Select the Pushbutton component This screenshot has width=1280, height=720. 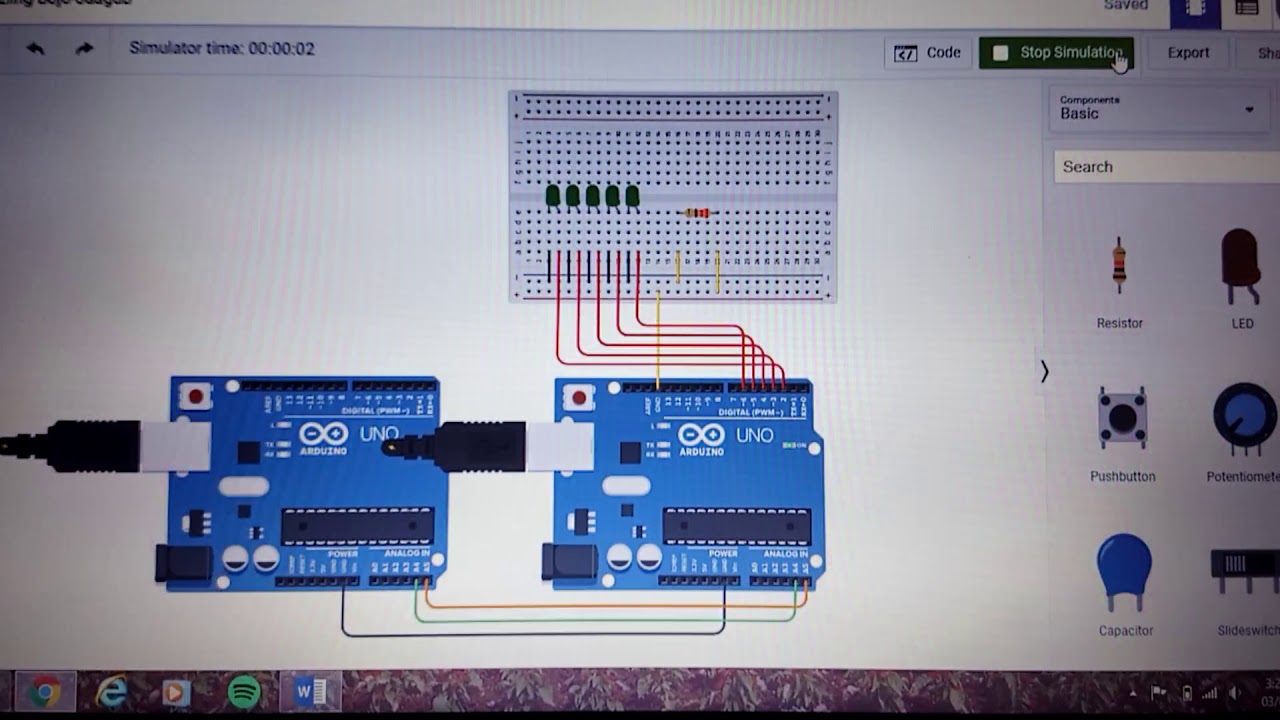1122,435
